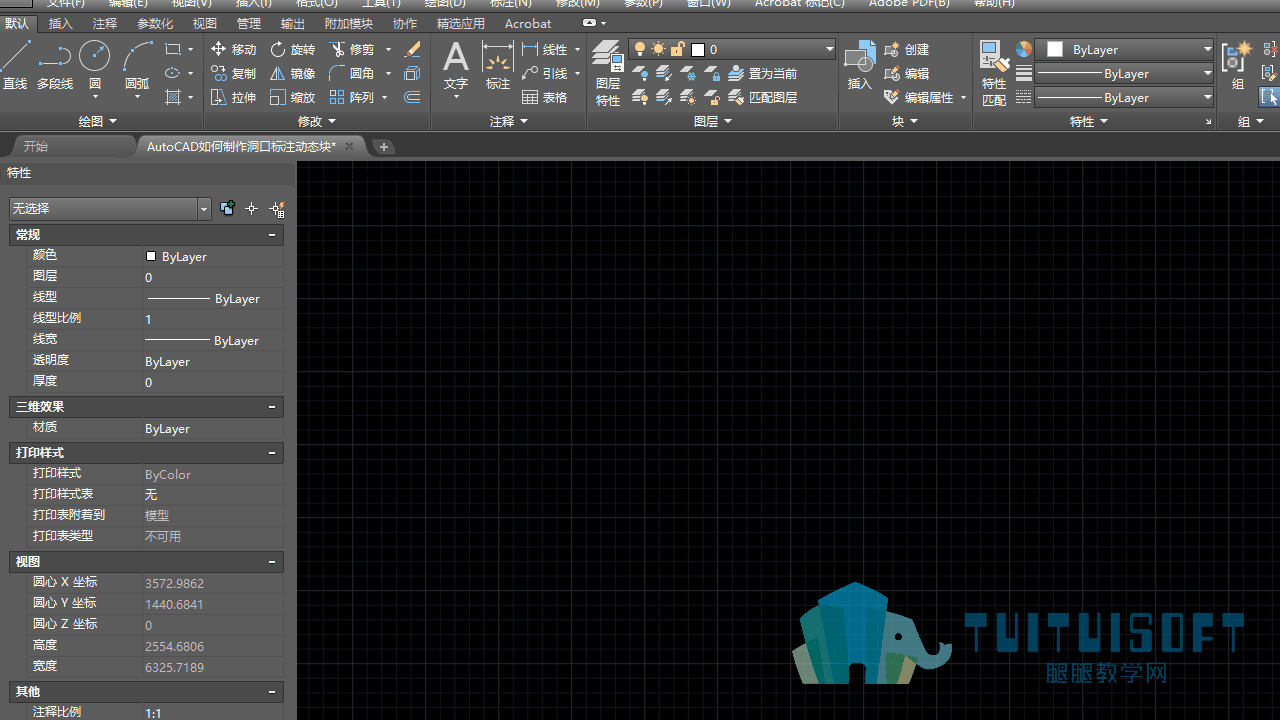Add a new drawing tab with plus button

pyautogui.click(x=383, y=147)
